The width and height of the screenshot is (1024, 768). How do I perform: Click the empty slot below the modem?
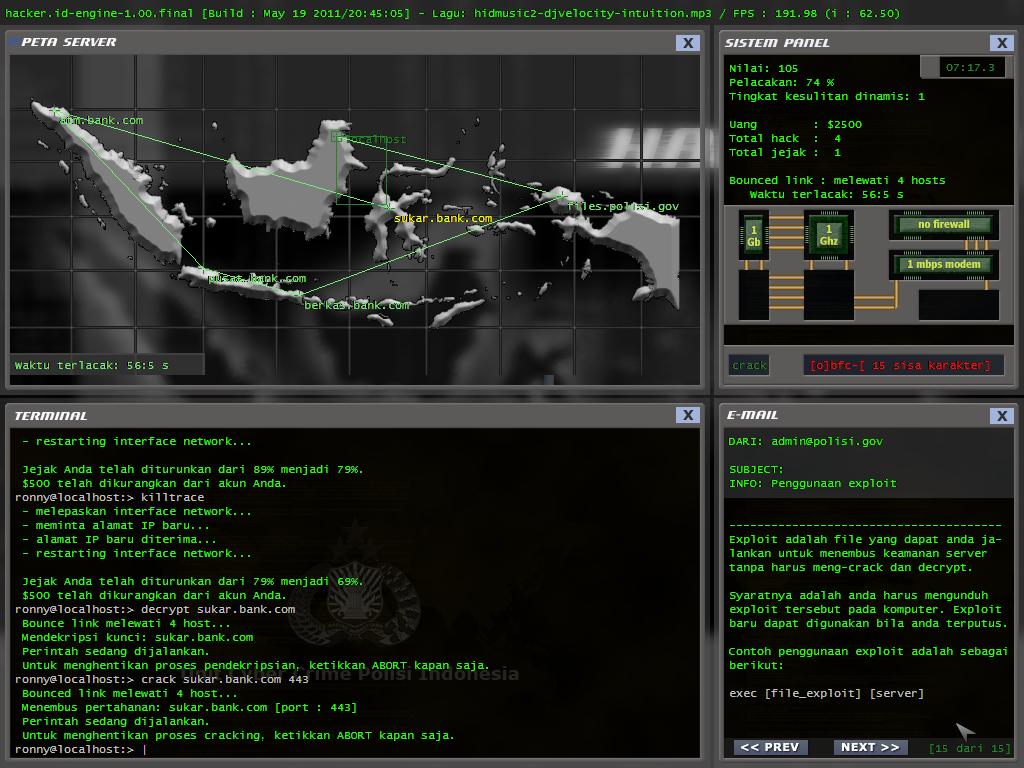click(x=958, y=304)
